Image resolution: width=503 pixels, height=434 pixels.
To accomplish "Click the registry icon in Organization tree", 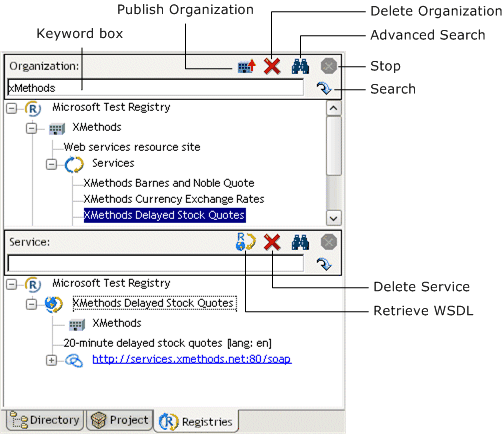I will 33,109.
